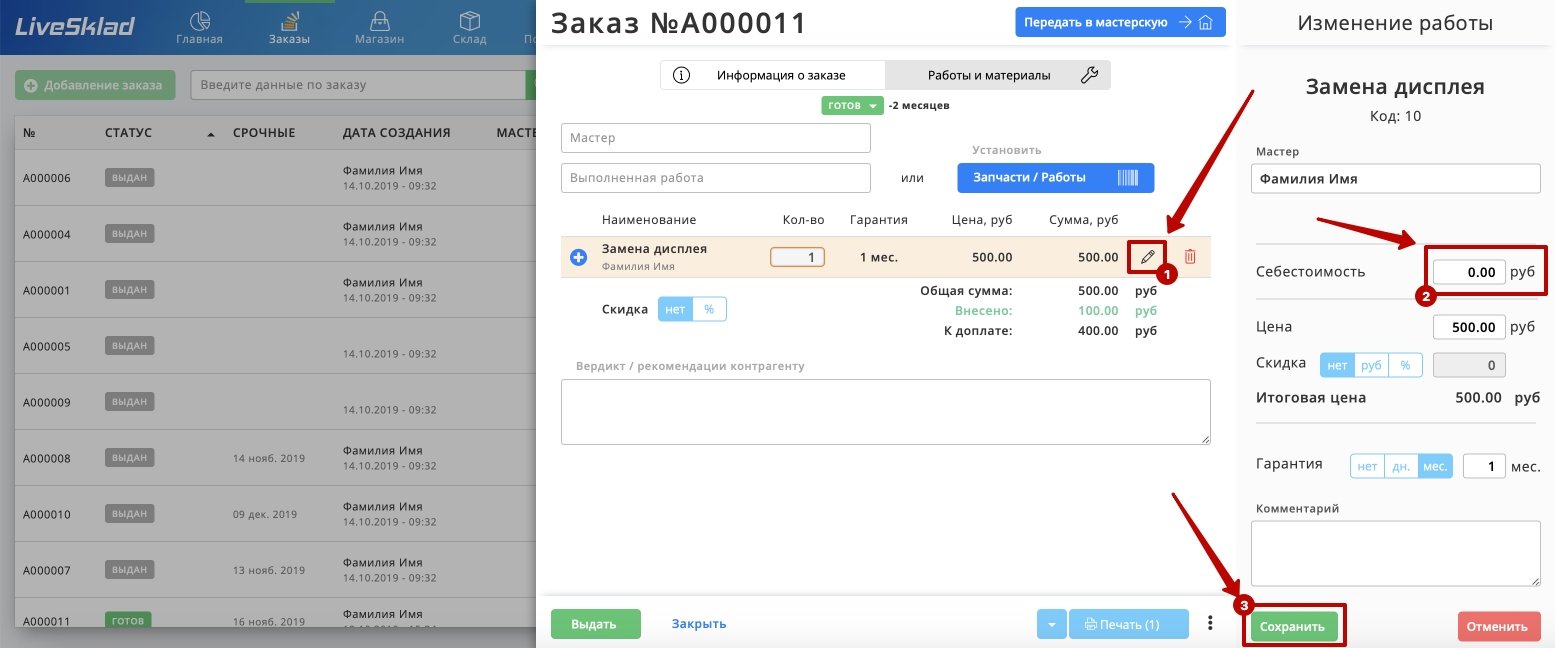
Task: Set order discount type to percent
Action: (x=709, y=309)
